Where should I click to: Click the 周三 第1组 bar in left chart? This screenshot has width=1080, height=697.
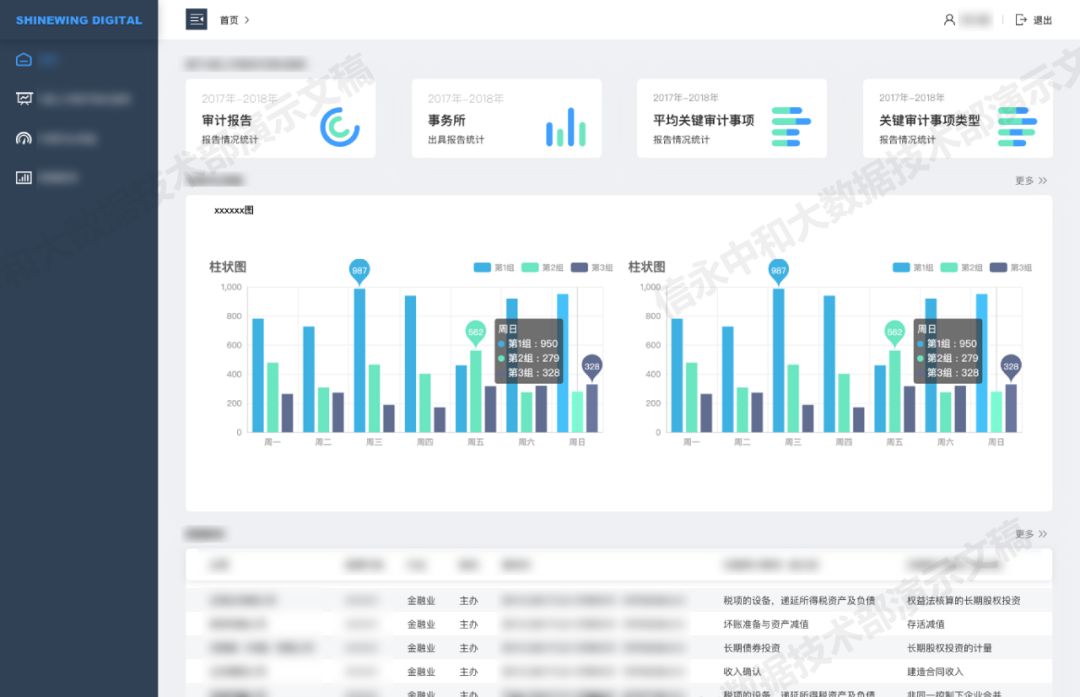pyautogui.click(x=360, y=360)
